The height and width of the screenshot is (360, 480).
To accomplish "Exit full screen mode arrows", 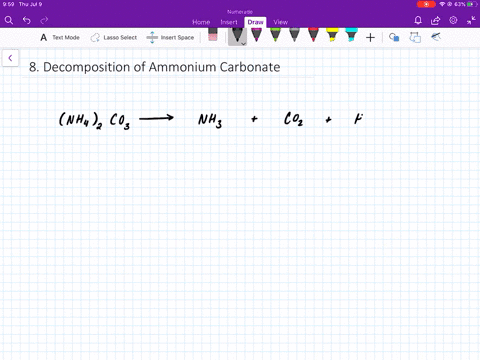I will point(471,20).
